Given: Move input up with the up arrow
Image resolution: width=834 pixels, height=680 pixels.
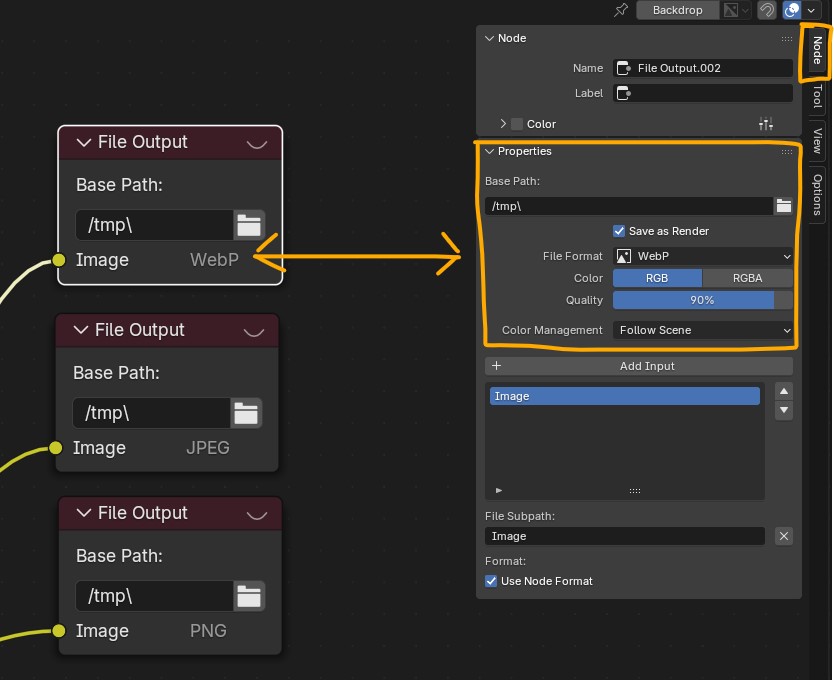Looking at the screenshot, I should (x=783, y=391).
